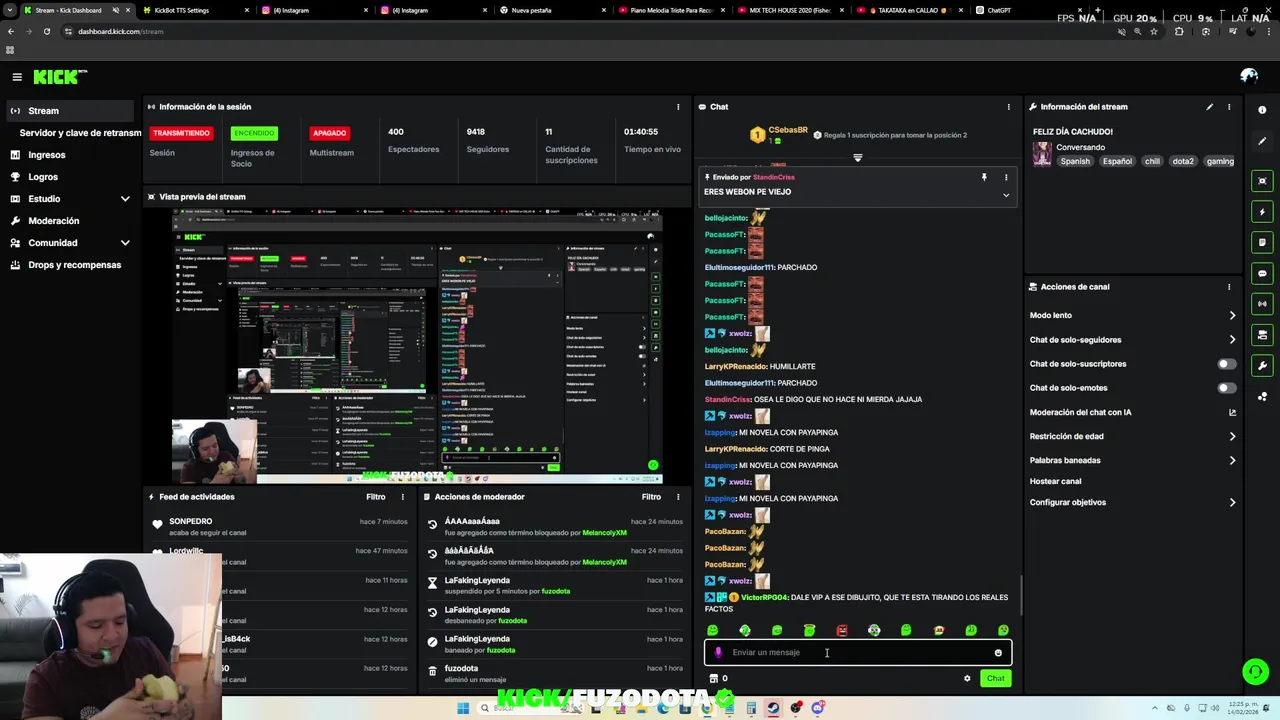Toggle stream preview widget in right toolbar
Screen dimensions: 1280x720
pyautogui.click(x=1262, y=181)
